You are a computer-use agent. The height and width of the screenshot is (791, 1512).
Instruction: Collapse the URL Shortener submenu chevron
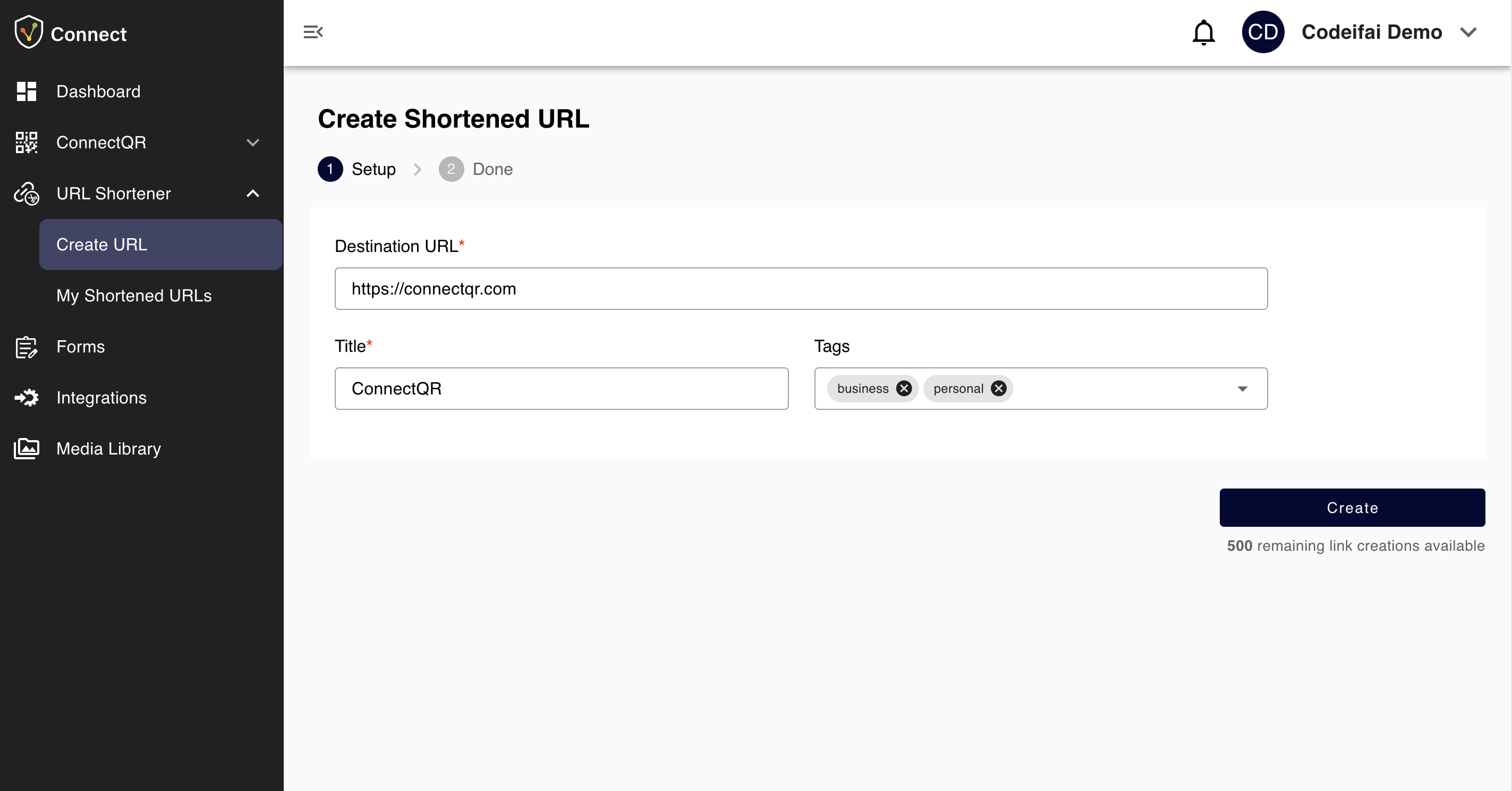pos(253,194)
